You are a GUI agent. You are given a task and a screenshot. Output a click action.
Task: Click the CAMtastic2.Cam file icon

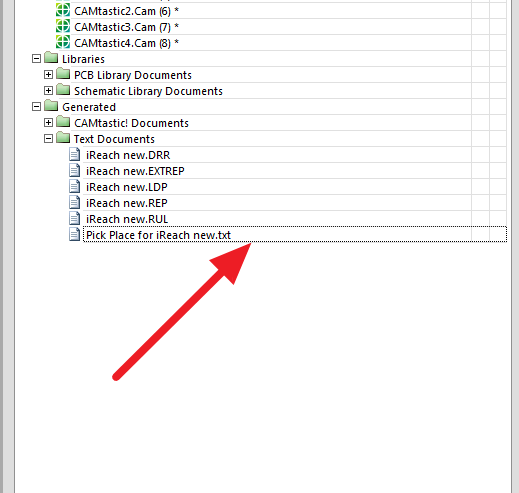coord(63,10)
